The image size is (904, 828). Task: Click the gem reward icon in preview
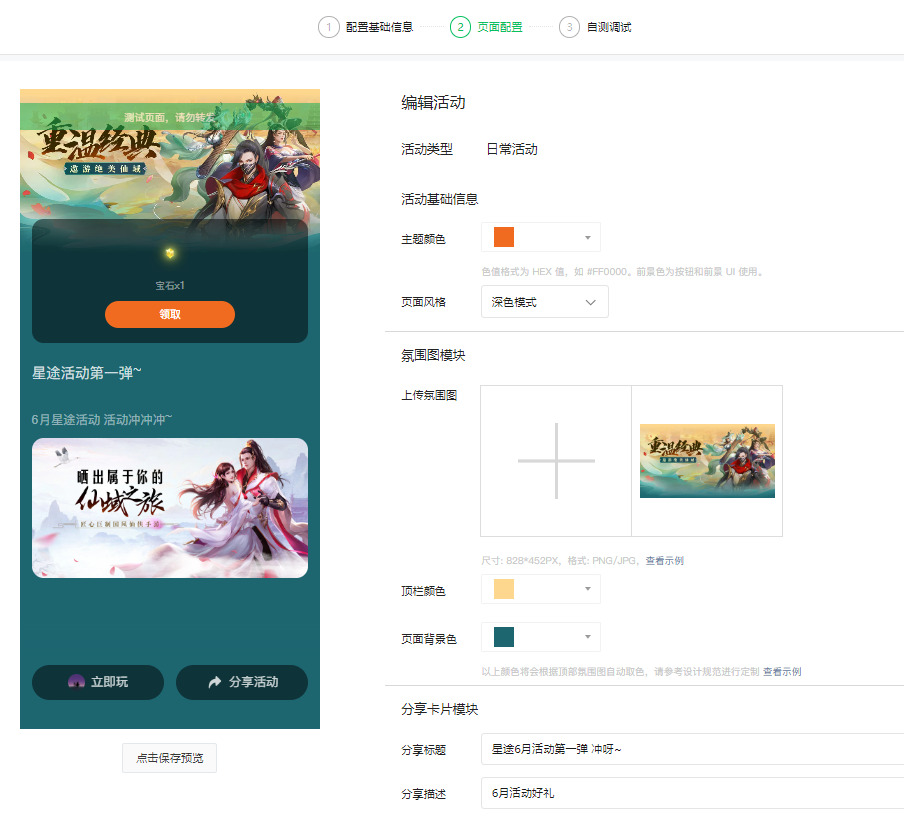click(170, 253)
